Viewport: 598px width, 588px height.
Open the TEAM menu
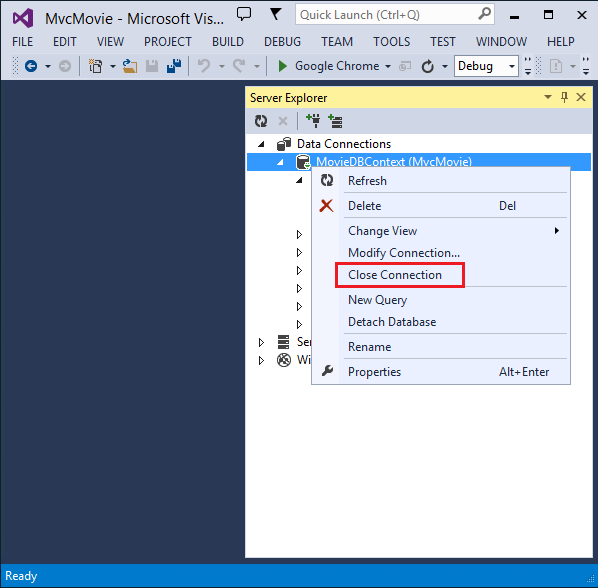tap(337, 42)
